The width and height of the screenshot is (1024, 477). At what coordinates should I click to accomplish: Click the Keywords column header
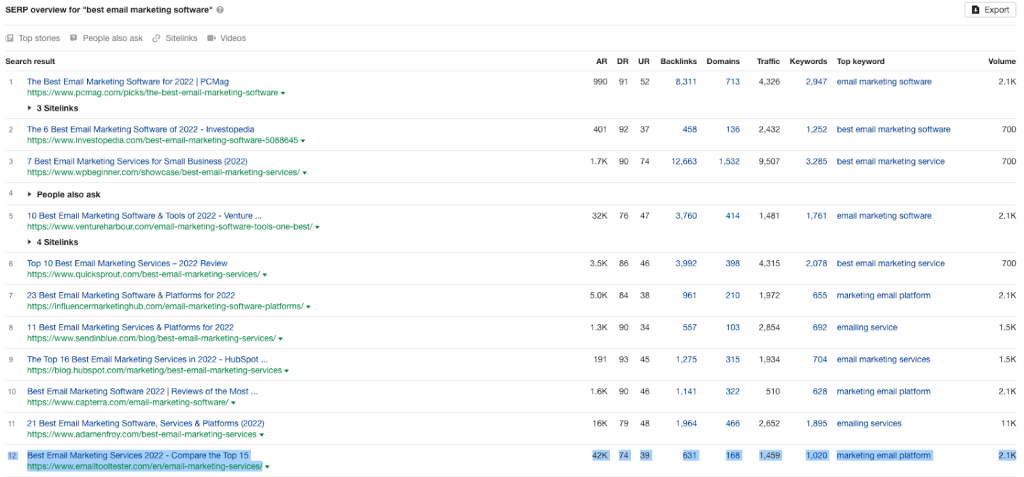click(x=808, y=61)
